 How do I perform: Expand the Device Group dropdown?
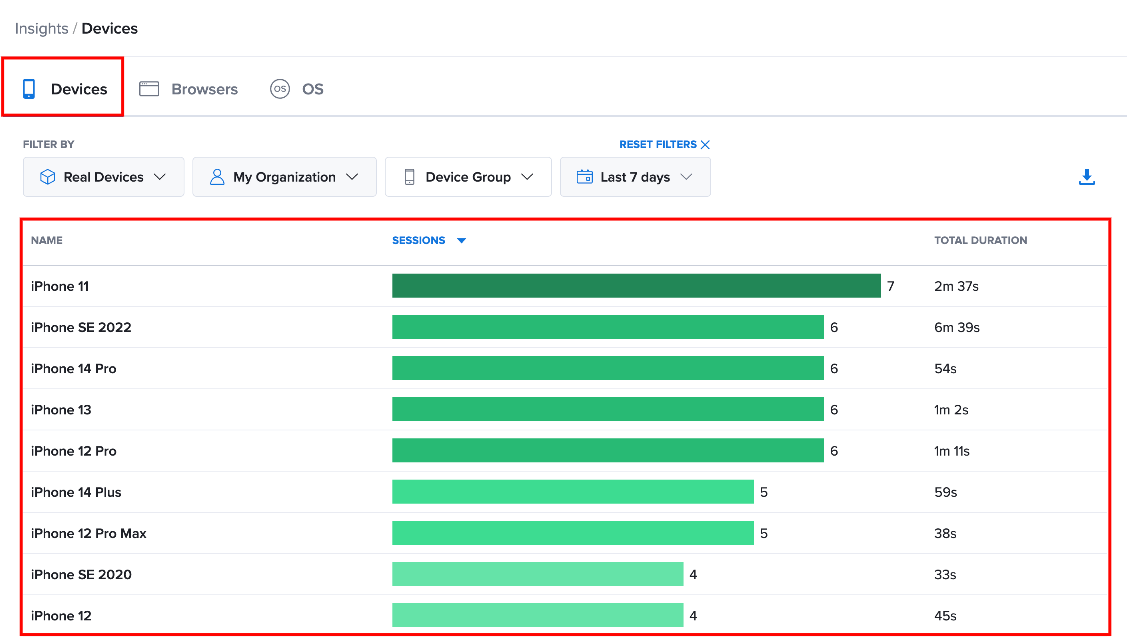pos(468,177)
